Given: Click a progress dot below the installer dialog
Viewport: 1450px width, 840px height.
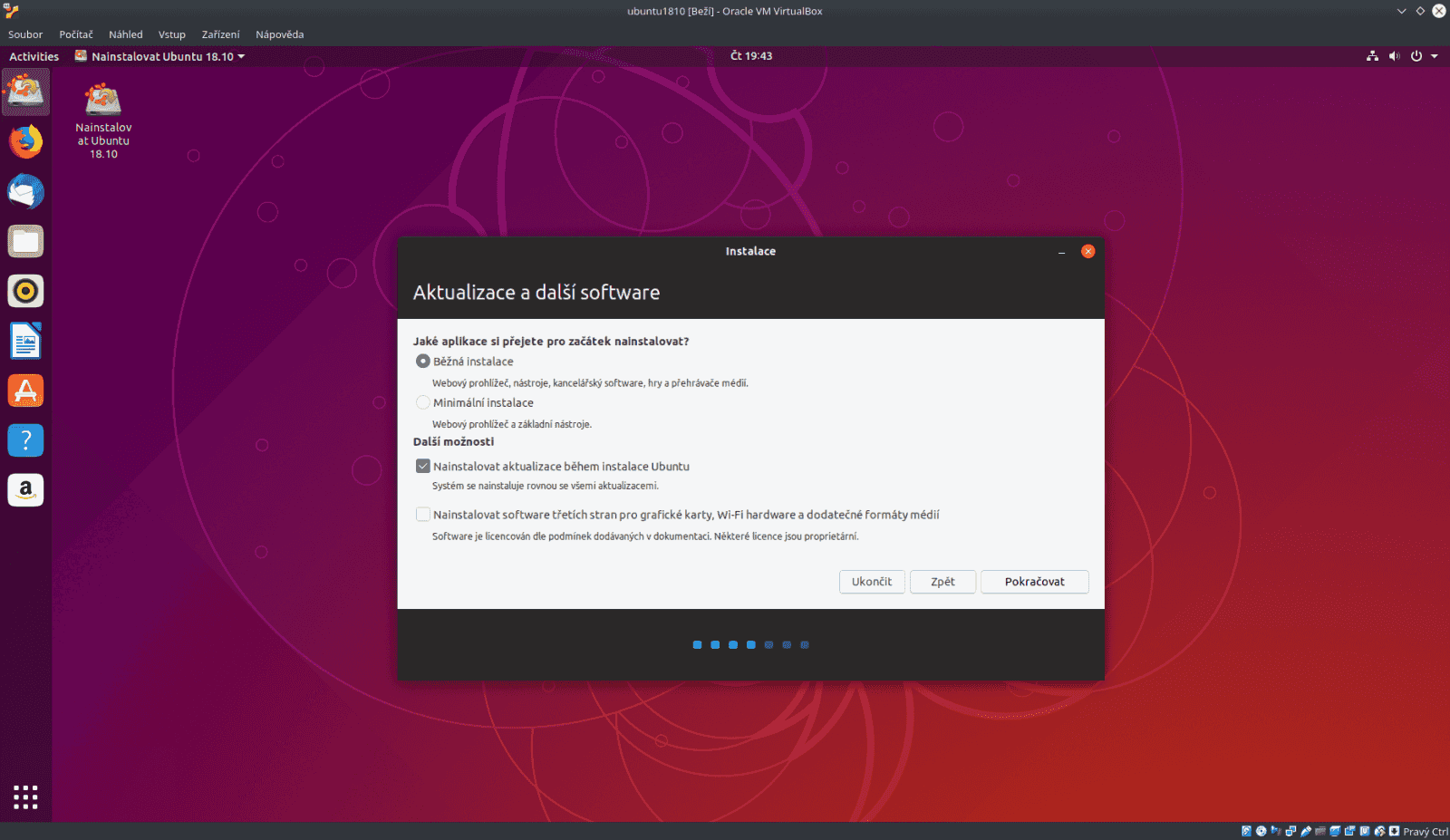Looking at the screenshot, I should (x=750, y=644).
